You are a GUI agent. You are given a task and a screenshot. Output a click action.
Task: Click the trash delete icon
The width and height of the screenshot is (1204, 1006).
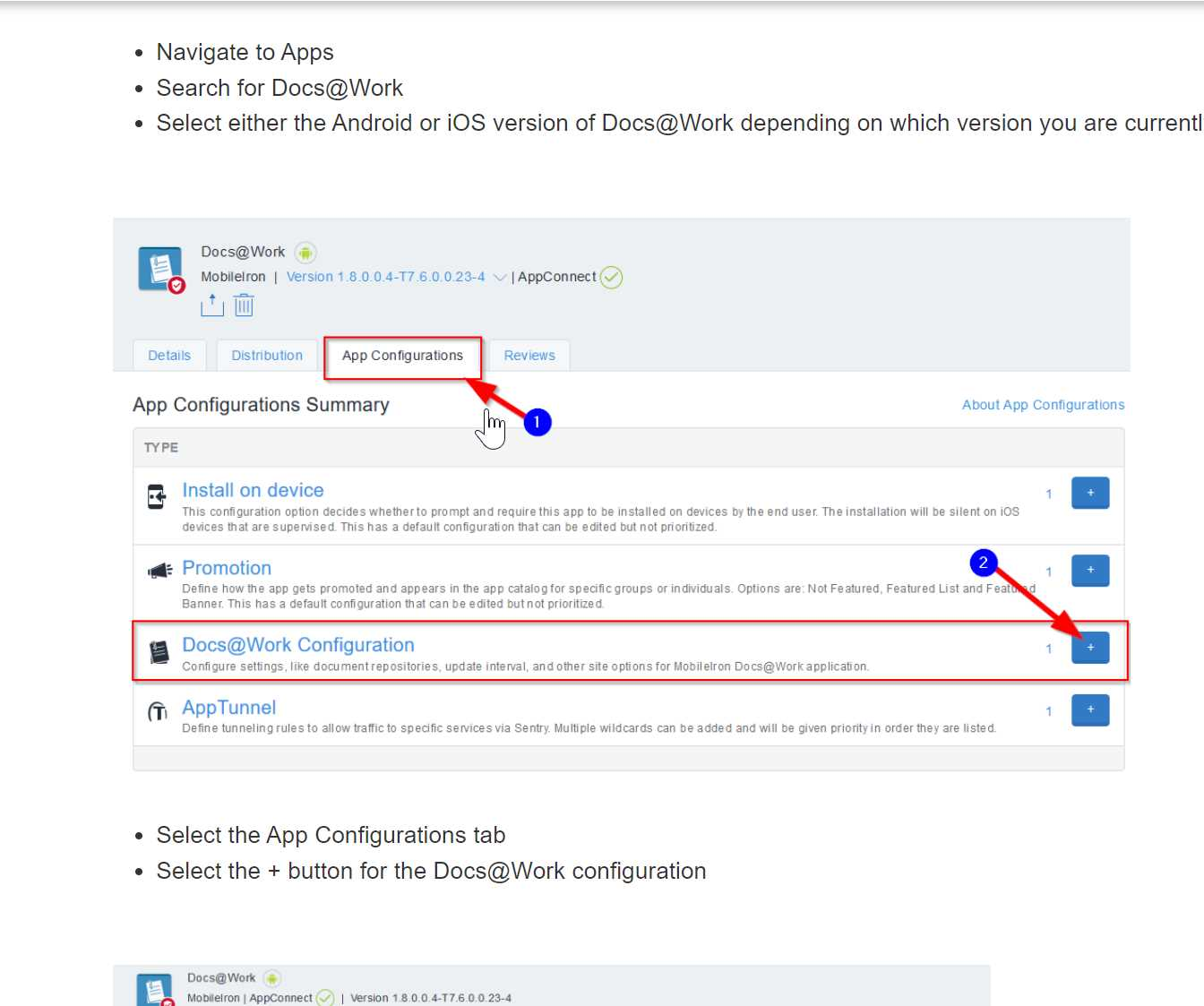click(x=244, y=305)
